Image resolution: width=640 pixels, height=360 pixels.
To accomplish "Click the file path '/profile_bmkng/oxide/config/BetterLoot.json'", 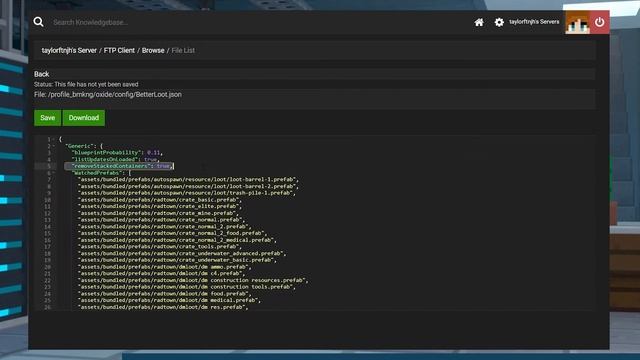I will click(x=115, y=95).
